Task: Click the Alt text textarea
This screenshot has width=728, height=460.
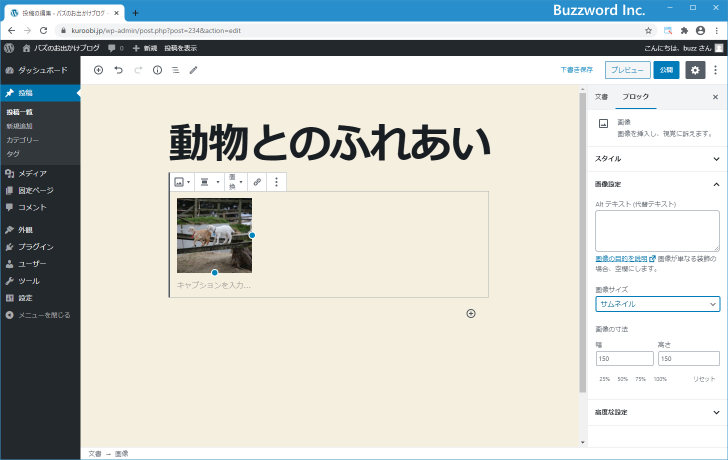Action: [657, 231]
